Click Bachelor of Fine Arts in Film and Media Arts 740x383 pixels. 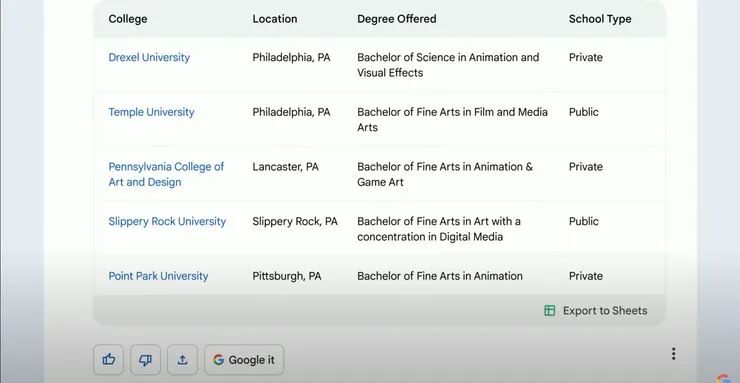(452, 120)
